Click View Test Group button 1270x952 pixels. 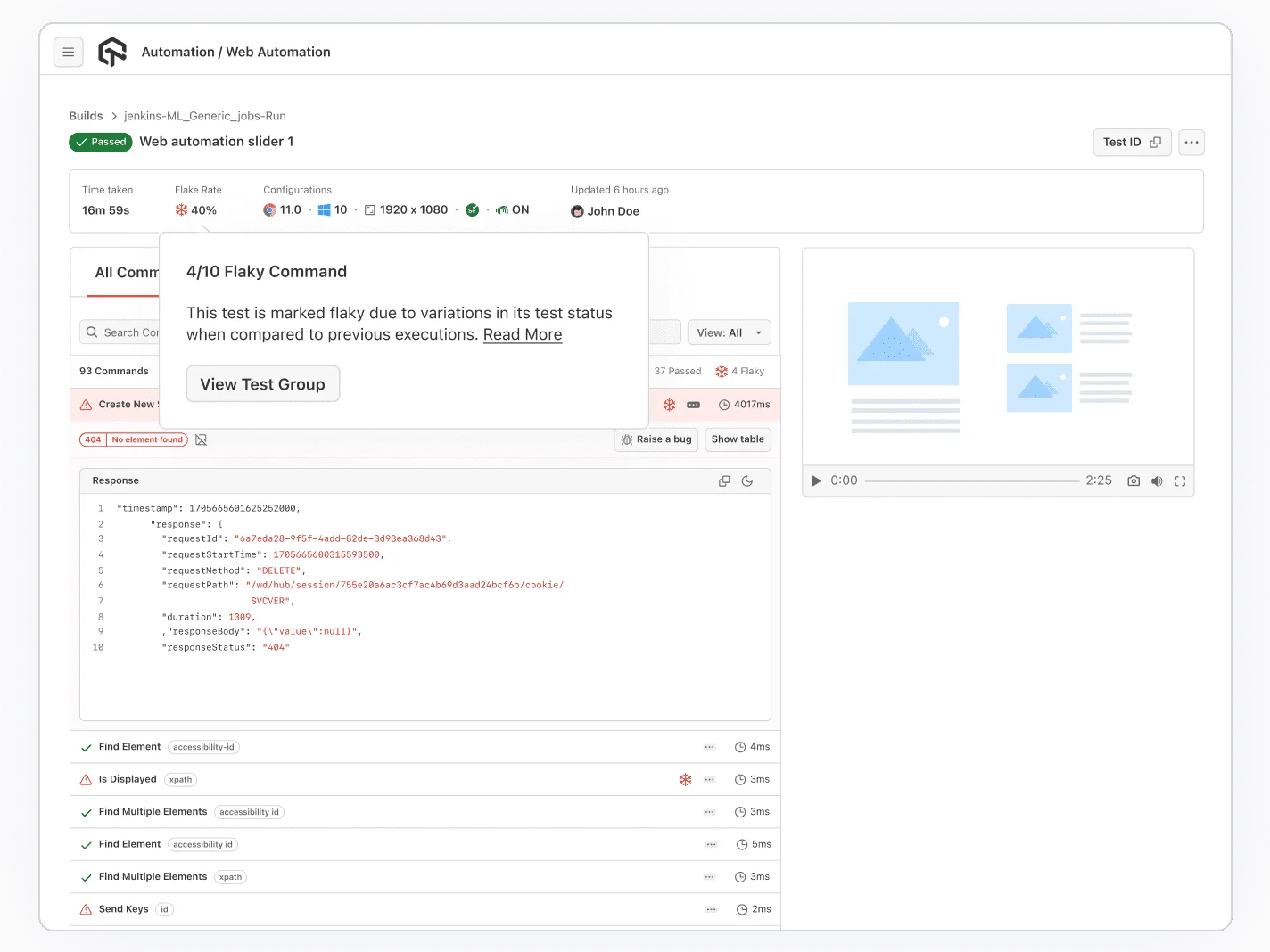(x=262, y=384)
